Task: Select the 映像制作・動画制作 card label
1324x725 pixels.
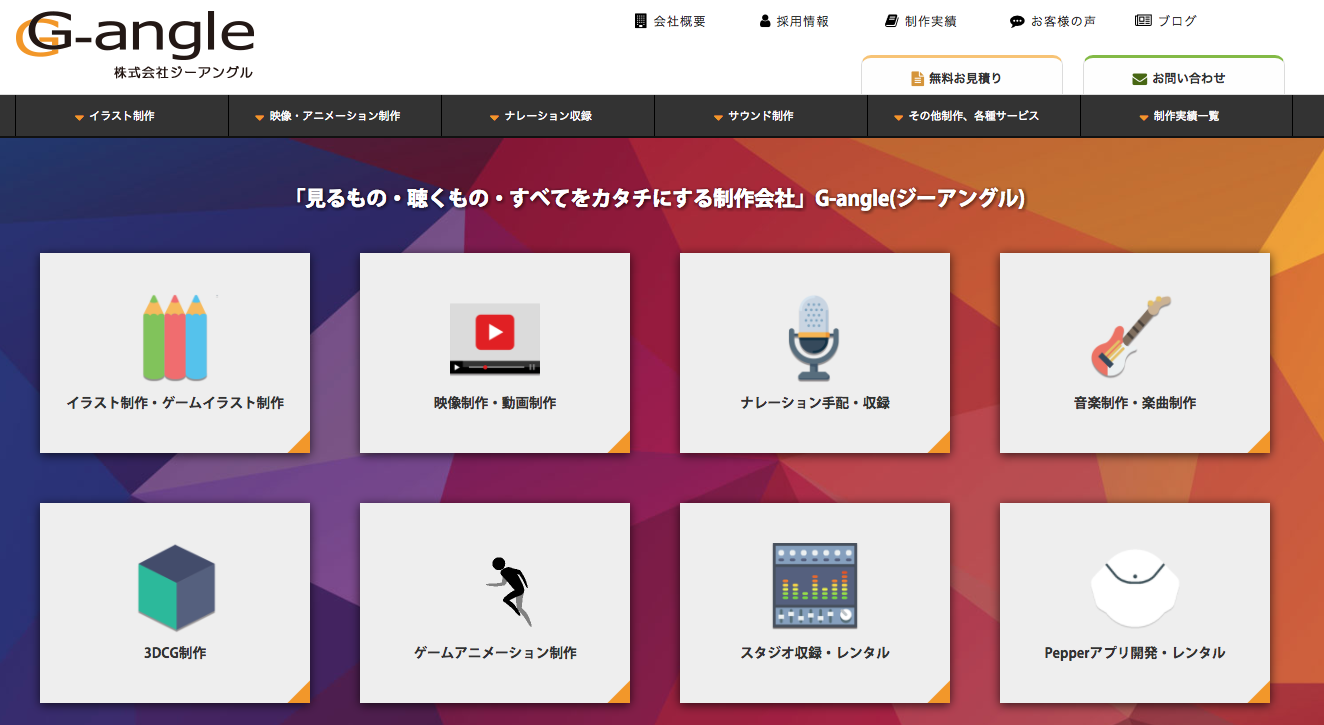Action: tap(495, 403)
